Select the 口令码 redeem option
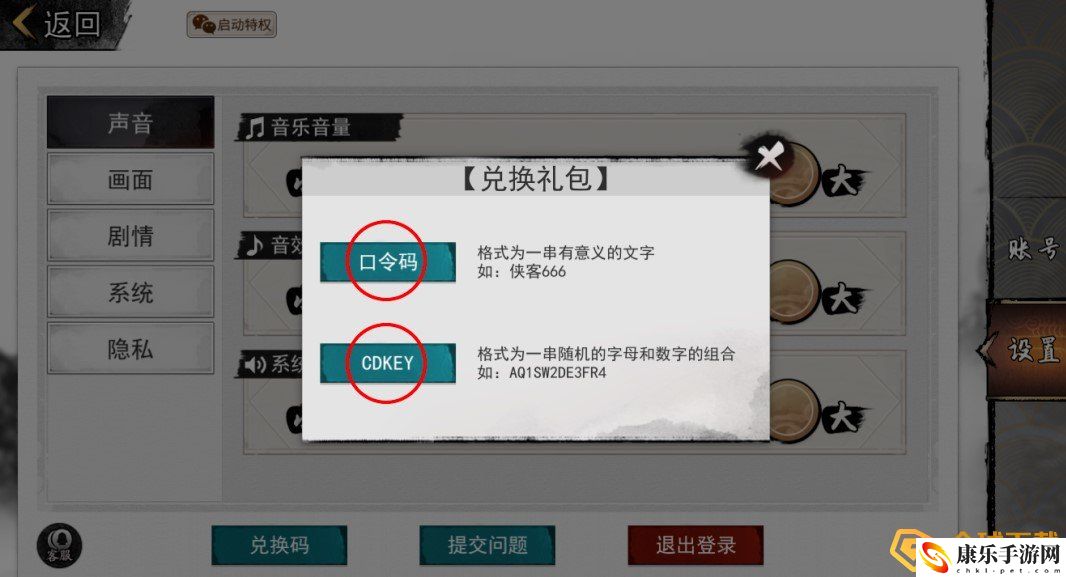The height and width of the screenshot is (577, 1066). [388, 262]
